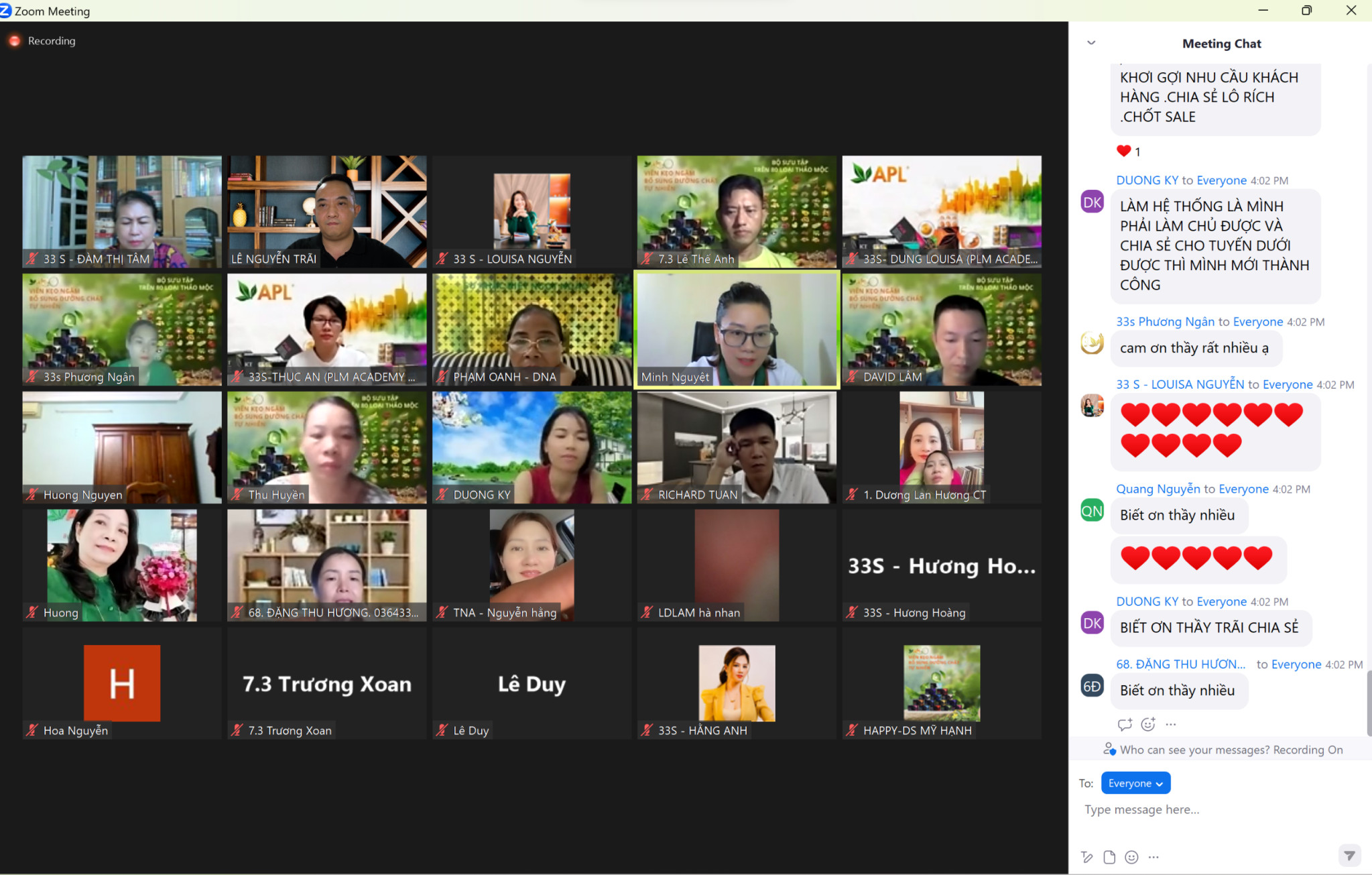
Task: Collapse the Meeting Chat panel chevron
Action: coord(1091,43)
